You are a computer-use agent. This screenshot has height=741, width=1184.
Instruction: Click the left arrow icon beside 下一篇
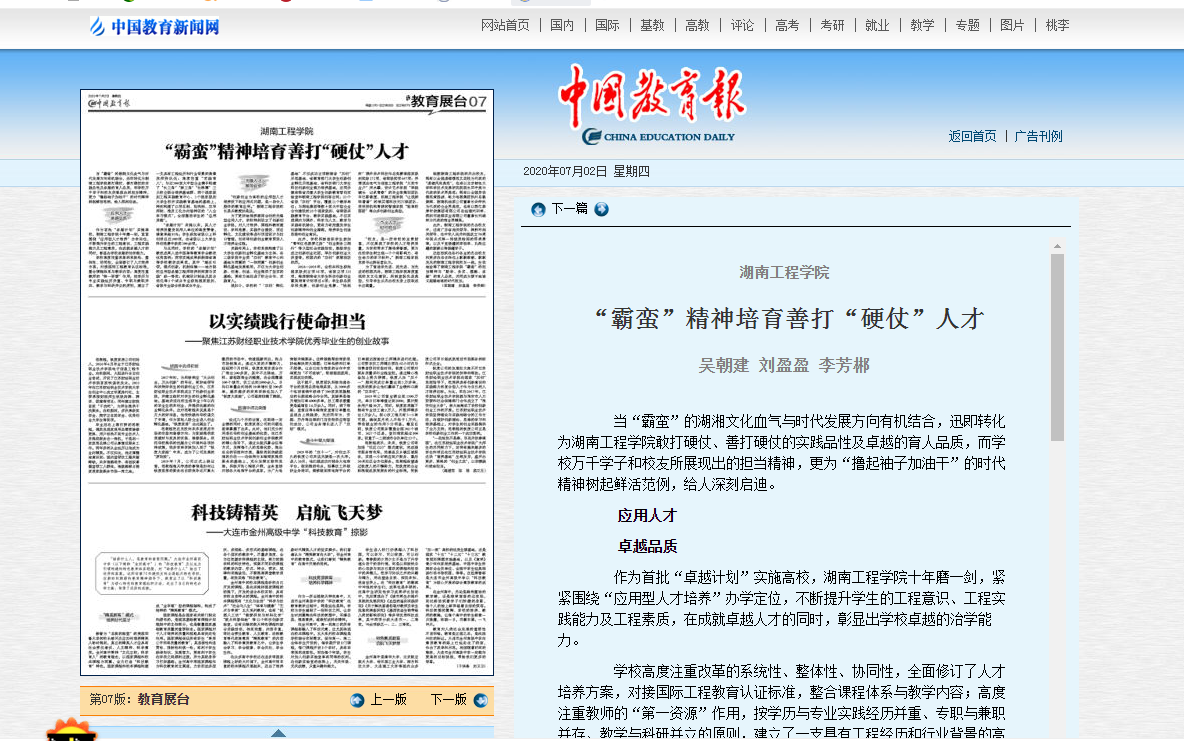538,209
